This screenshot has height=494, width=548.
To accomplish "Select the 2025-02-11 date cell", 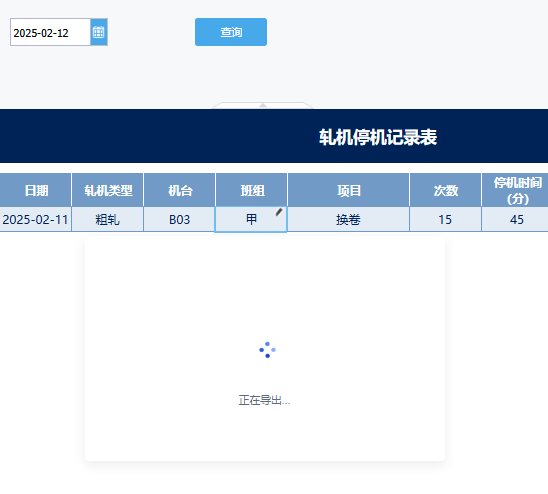I will (x=36, y=220).
